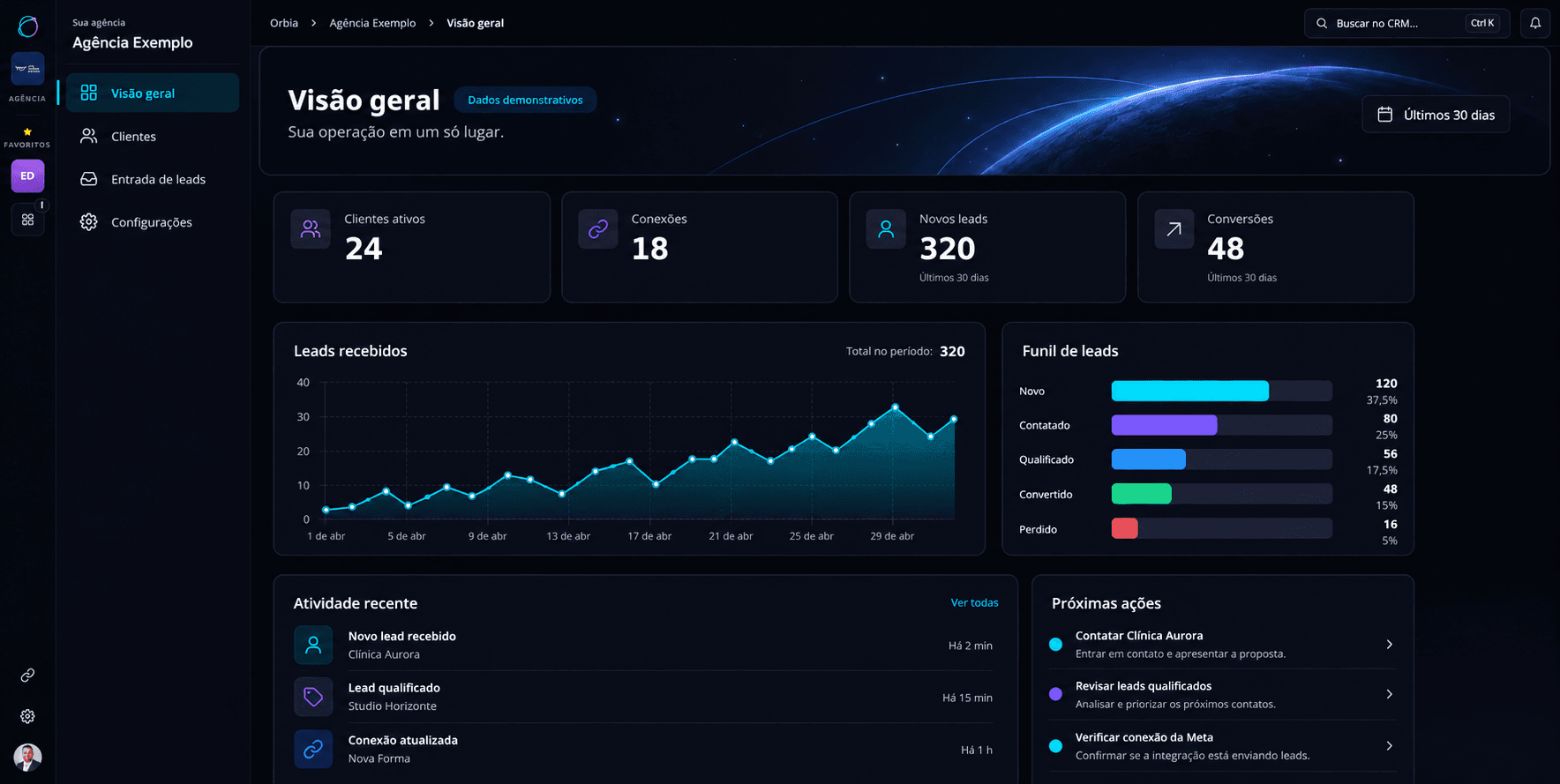
Task: Select Visão geral in the sidebar
Action: (153, 93)
